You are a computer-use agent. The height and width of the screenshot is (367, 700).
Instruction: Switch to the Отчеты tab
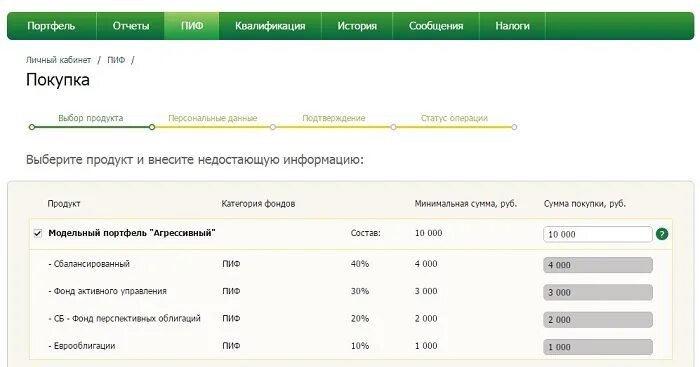(x=131, y=26)
